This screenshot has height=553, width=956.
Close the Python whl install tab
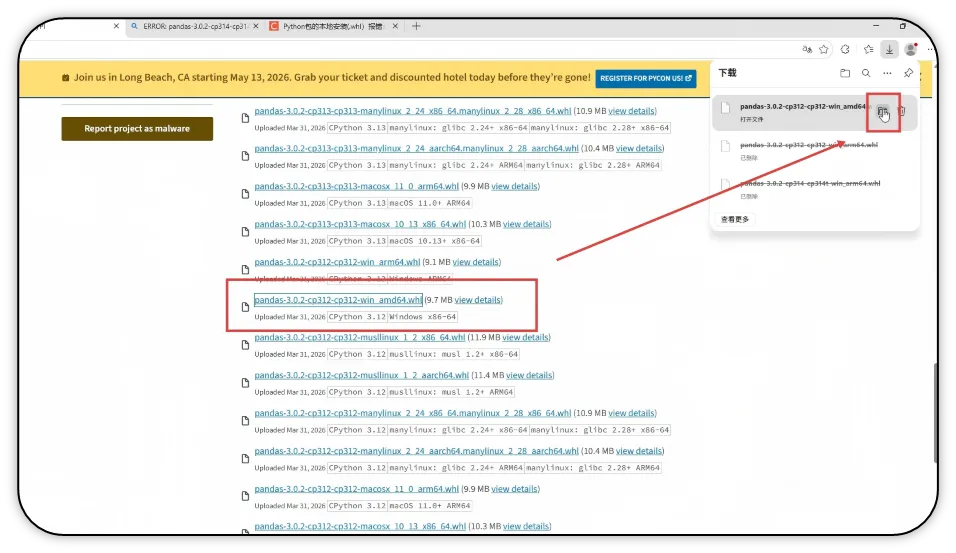[x=395, y=26]
